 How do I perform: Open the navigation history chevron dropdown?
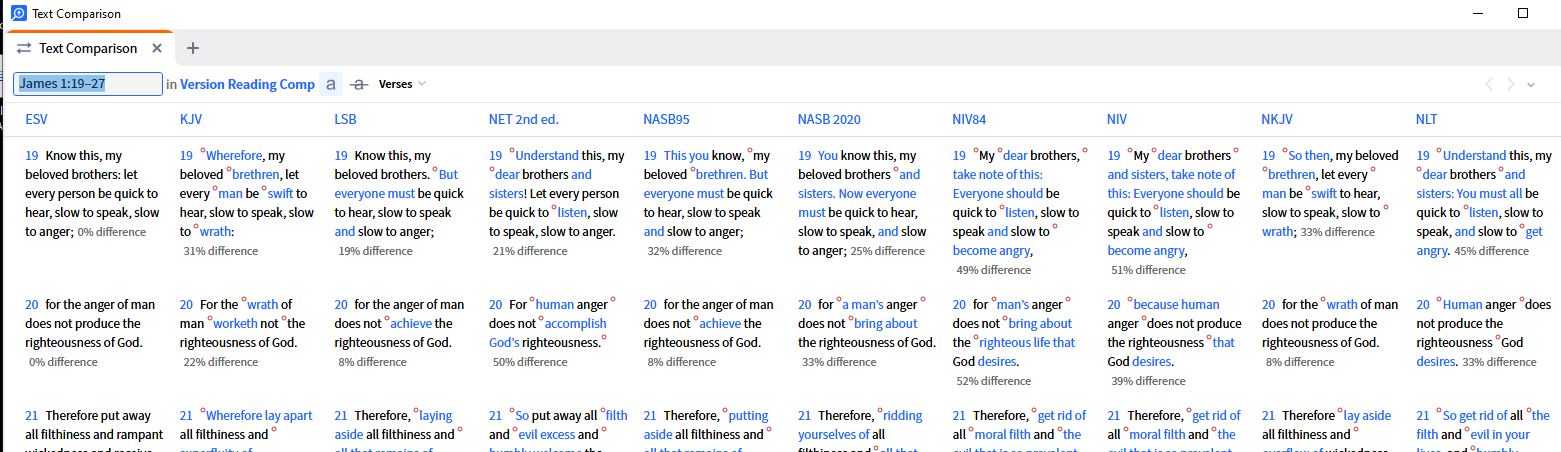(1531, 85)
